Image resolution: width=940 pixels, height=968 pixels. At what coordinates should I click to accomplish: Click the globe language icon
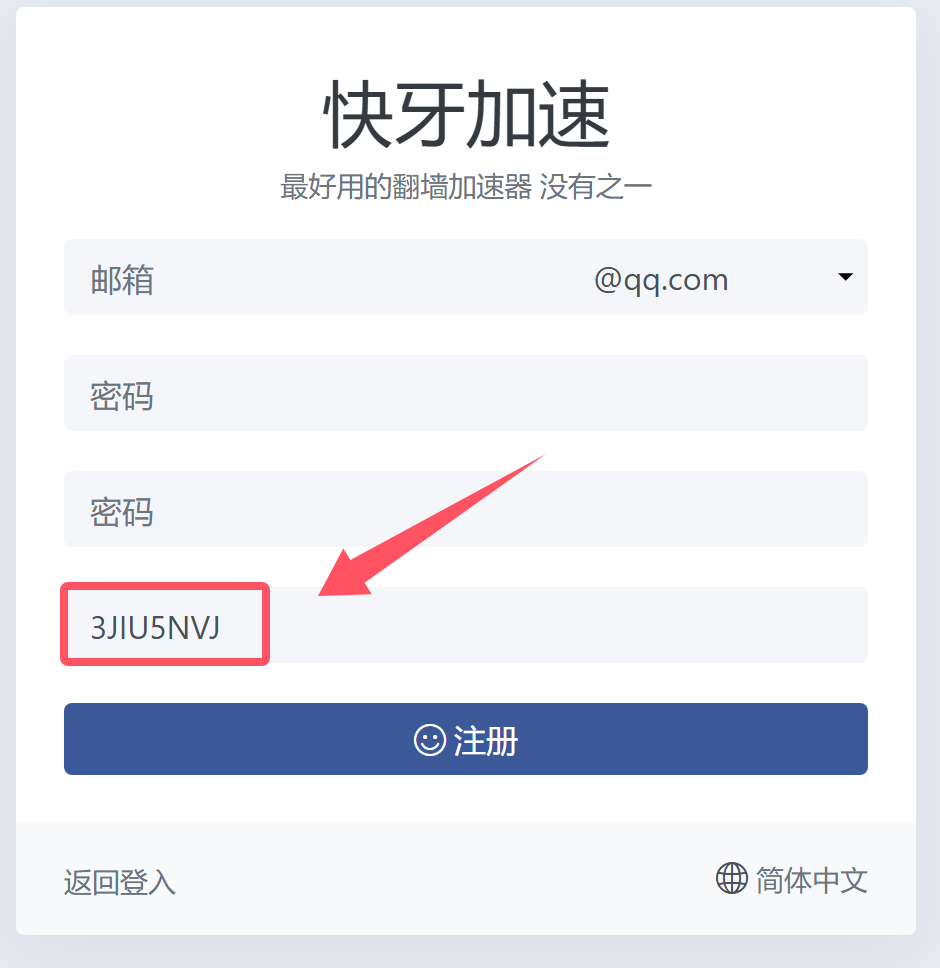[x=732, y=878]
